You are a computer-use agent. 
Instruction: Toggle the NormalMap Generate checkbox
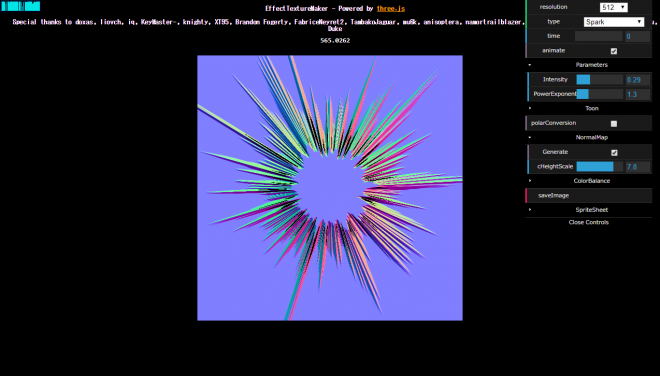coord(614,152)
